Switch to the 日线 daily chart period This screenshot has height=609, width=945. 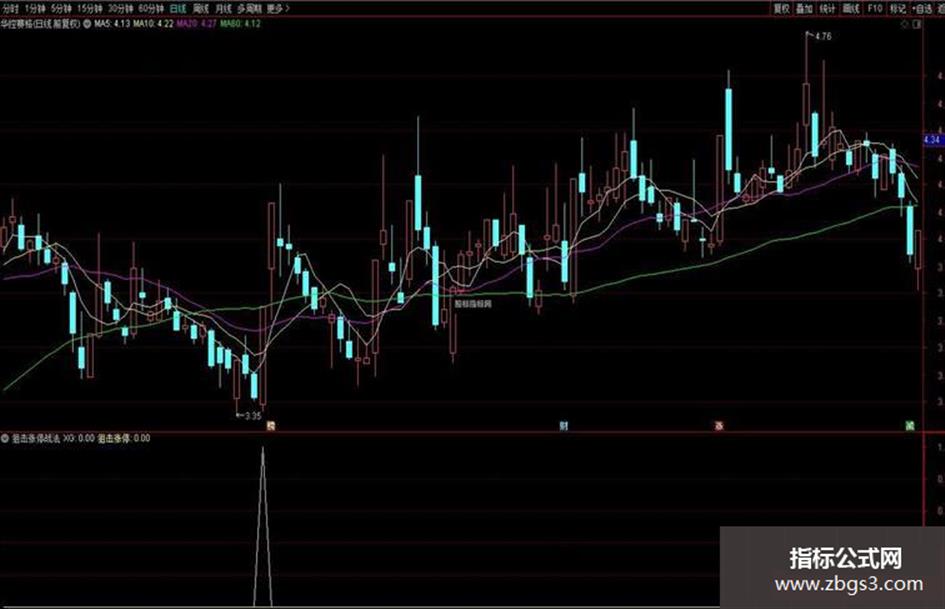178,8
